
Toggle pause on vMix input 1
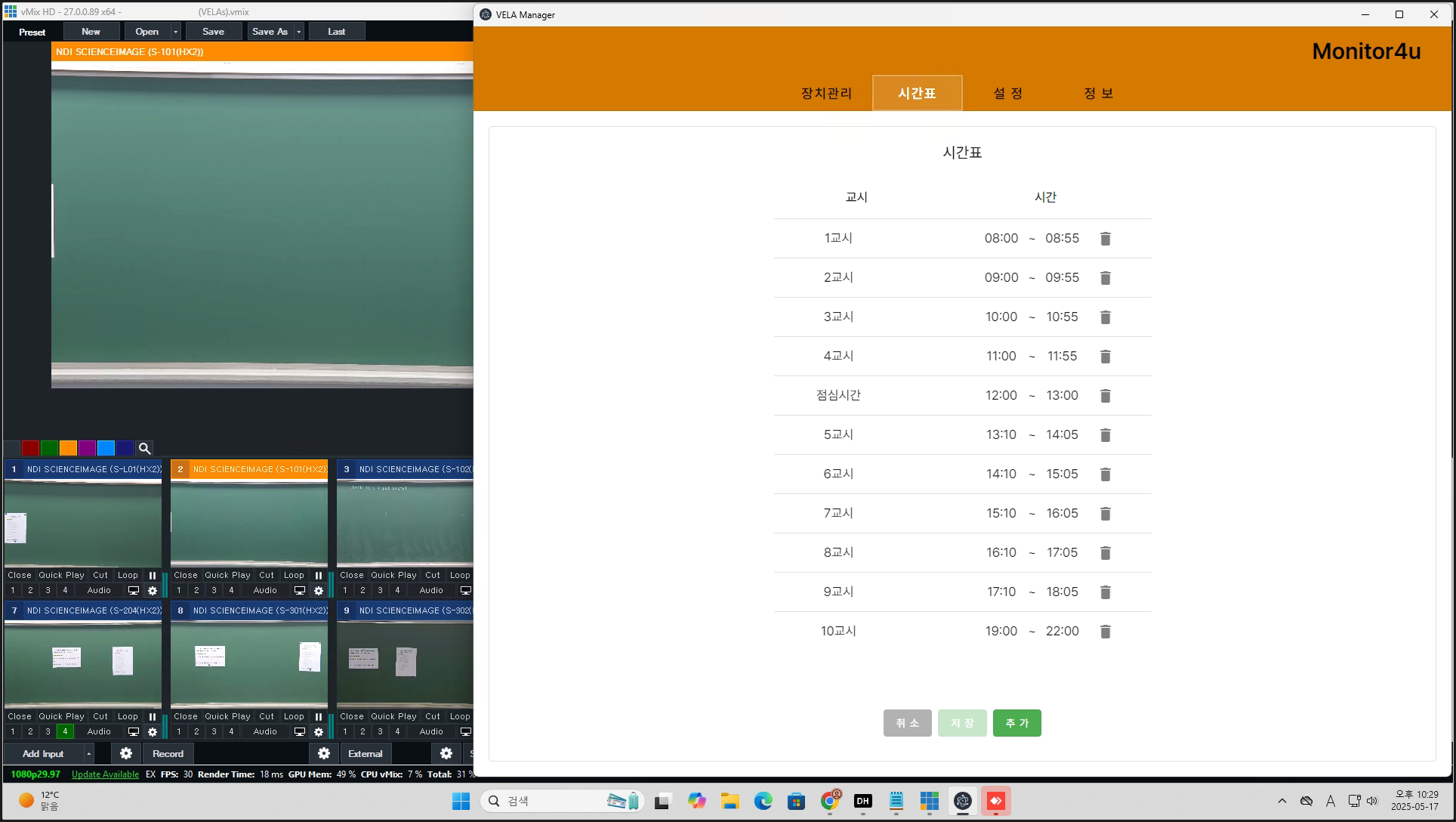(153, 576)
